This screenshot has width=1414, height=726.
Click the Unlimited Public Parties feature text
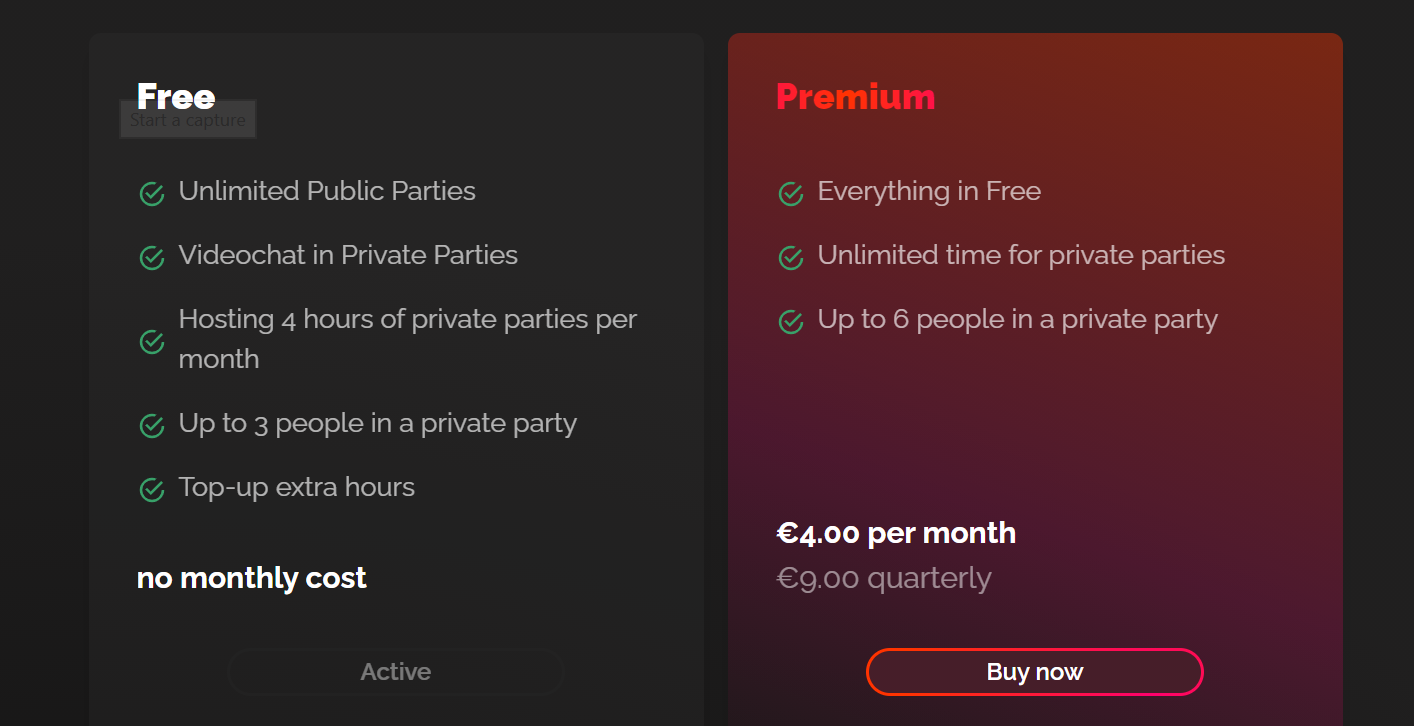tap(327, 191)
